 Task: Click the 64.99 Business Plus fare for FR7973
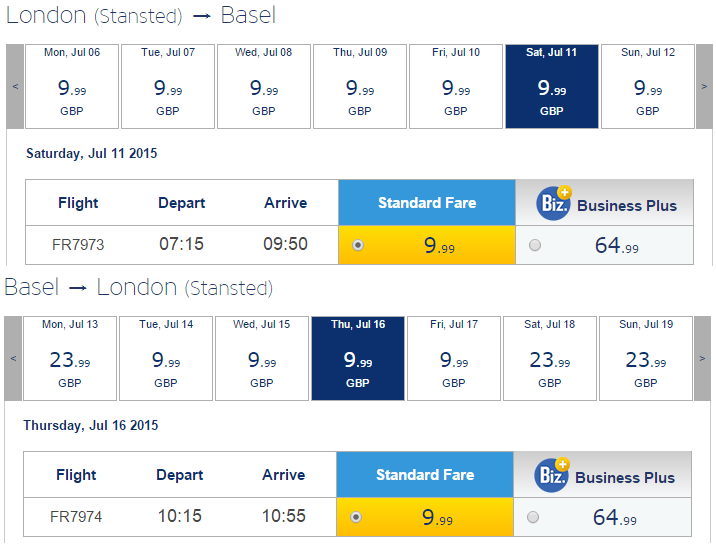coord(616,245)
